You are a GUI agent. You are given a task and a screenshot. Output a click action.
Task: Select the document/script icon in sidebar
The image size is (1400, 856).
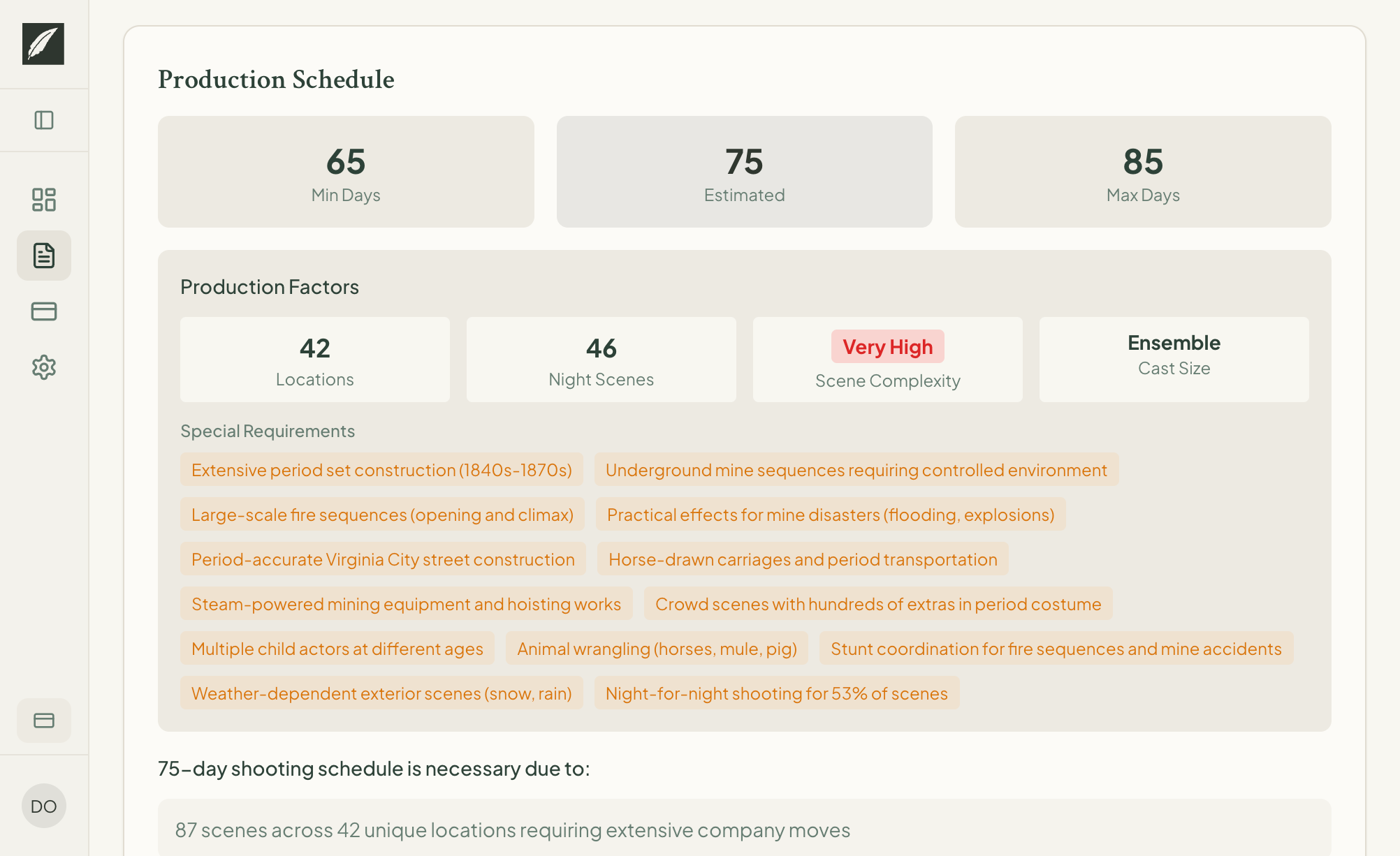[x=43, y=256]
